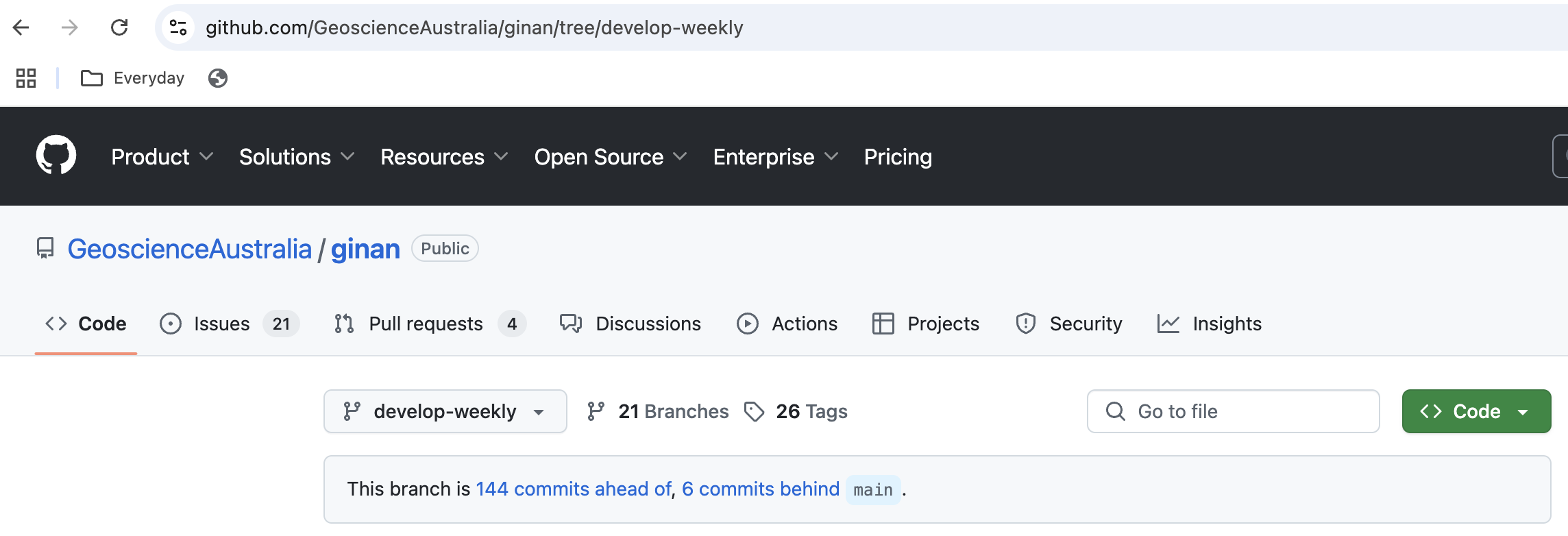Reload the current page
1568x536 pixels.
tap(119, 27)
